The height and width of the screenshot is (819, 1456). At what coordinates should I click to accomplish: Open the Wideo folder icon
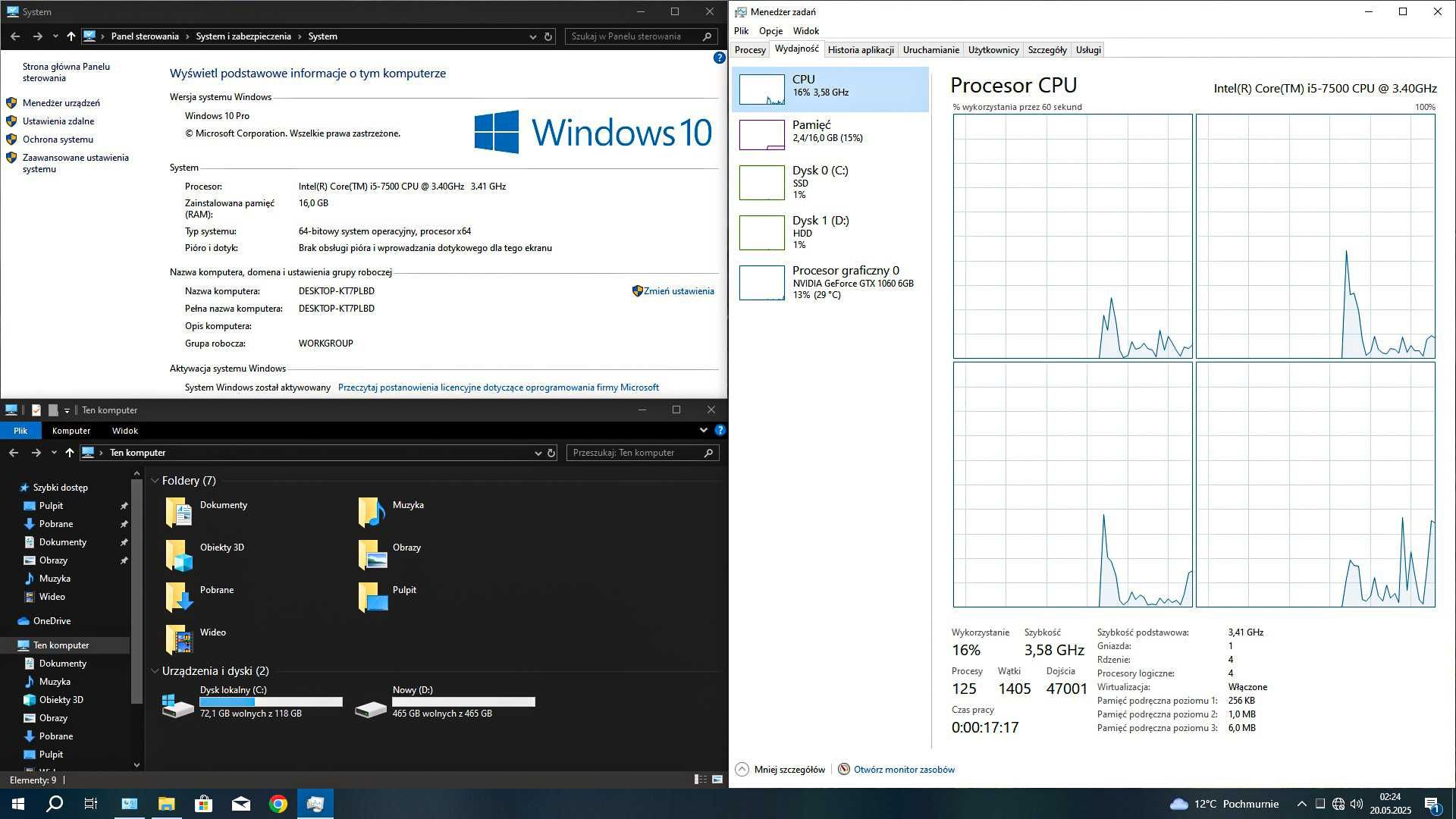[179, 639]
